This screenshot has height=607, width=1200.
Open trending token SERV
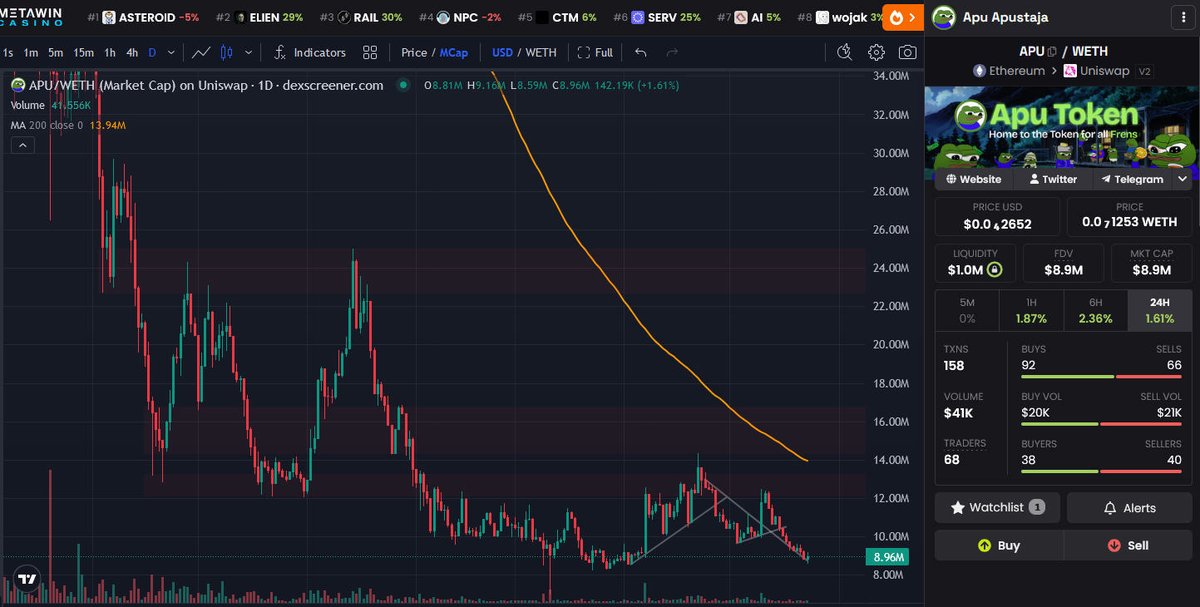(657, 18)
